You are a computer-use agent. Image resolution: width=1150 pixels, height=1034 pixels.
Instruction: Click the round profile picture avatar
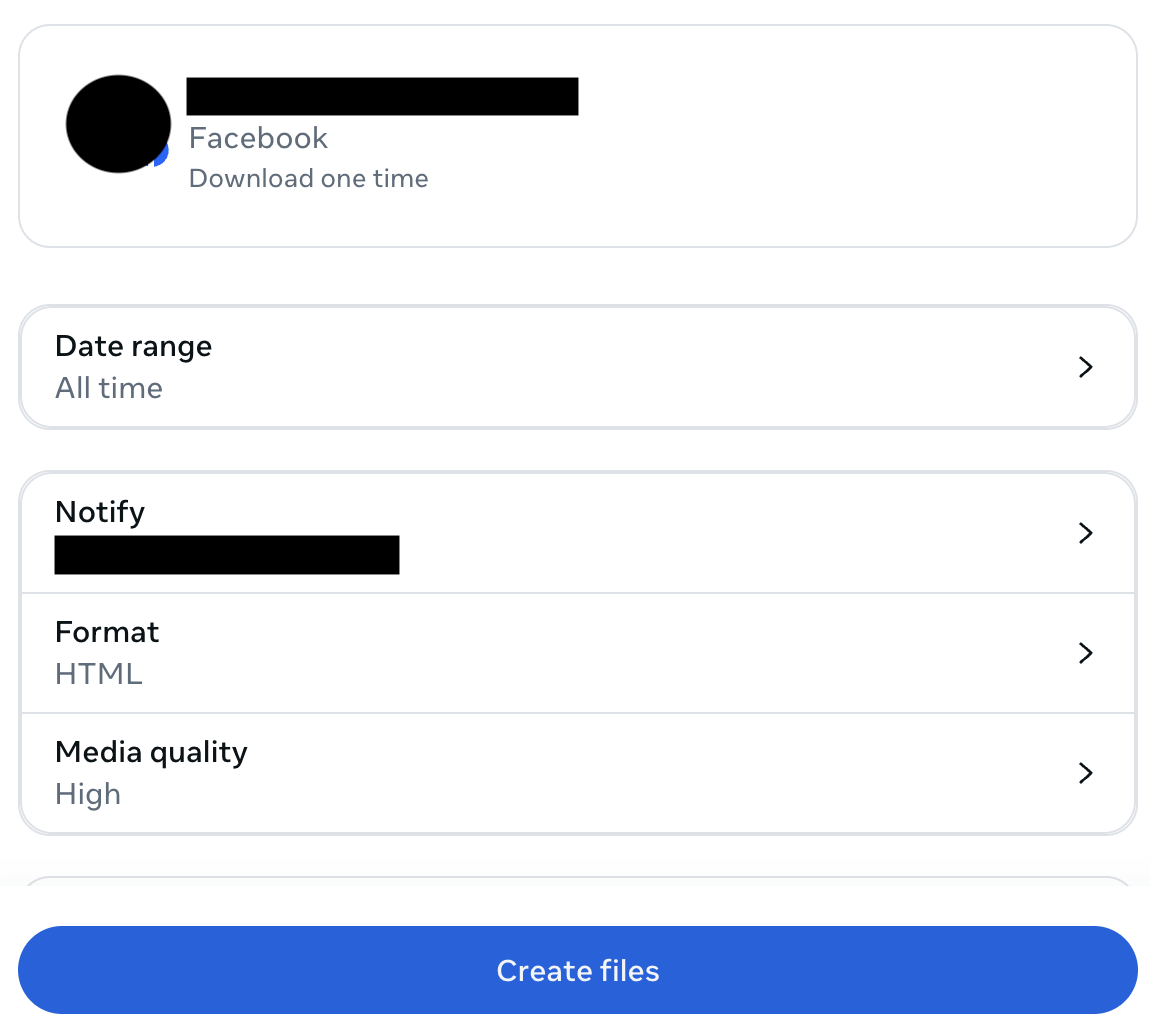[x=118, y=123]
